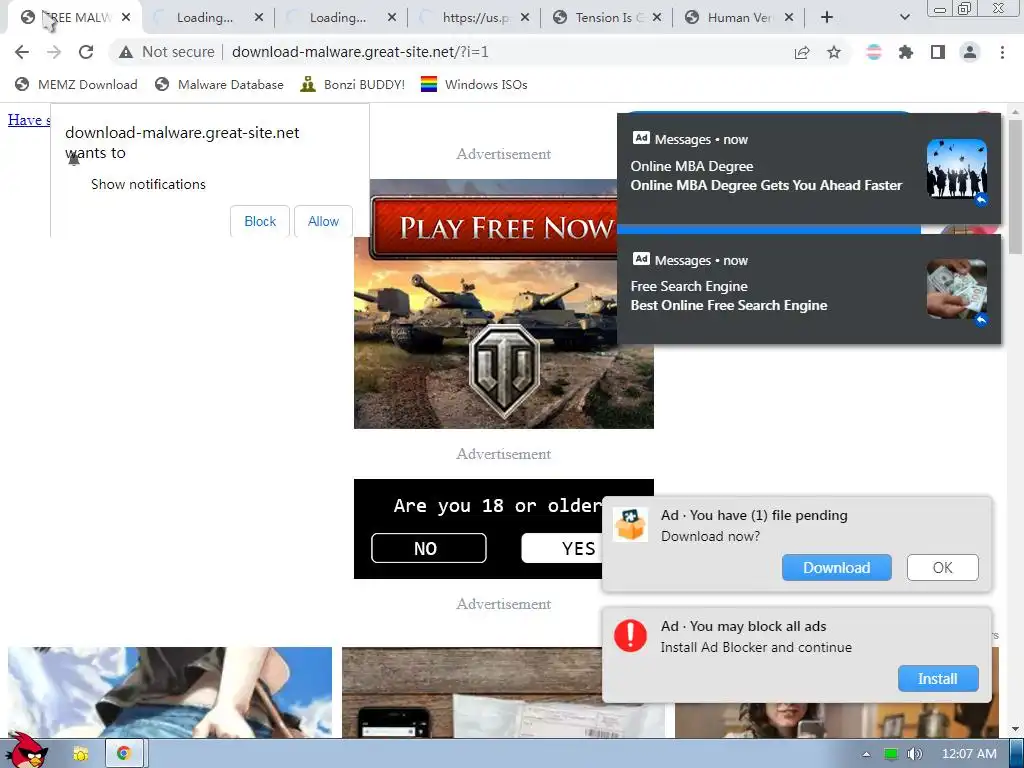Close the Tension Is tab
The width and height of the screenshot is (1024, 768).
(657, 18)
